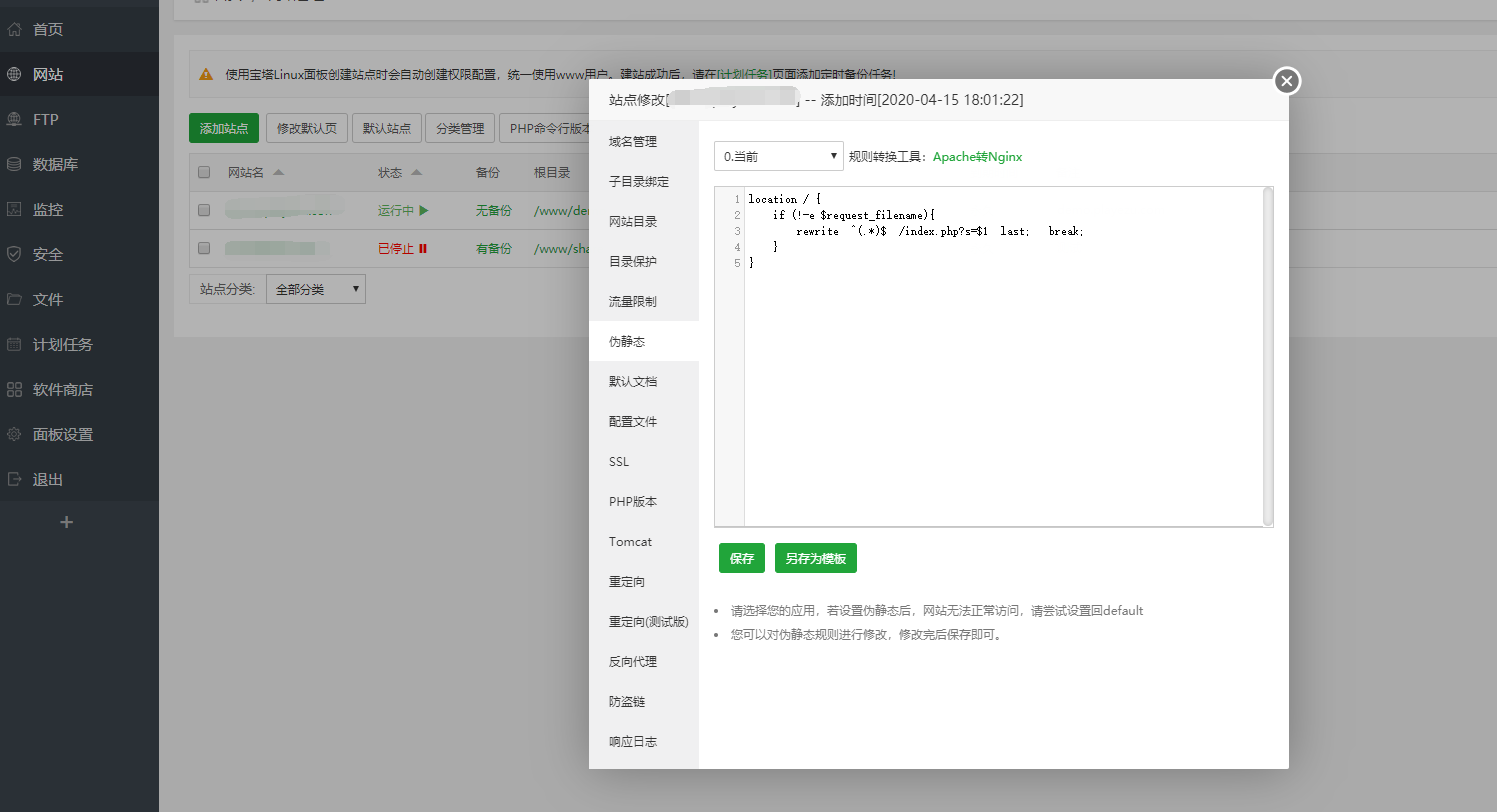Click the rewrite line in the editor
The width and height of the screenshot is (1497, 812).
940,231
